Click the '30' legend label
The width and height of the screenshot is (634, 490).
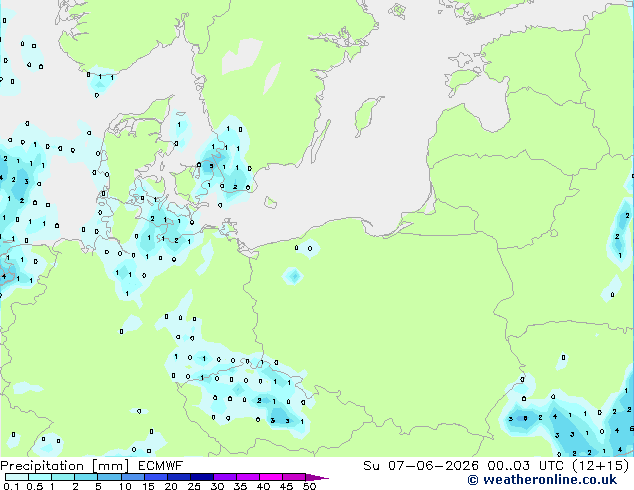(217, 486)
